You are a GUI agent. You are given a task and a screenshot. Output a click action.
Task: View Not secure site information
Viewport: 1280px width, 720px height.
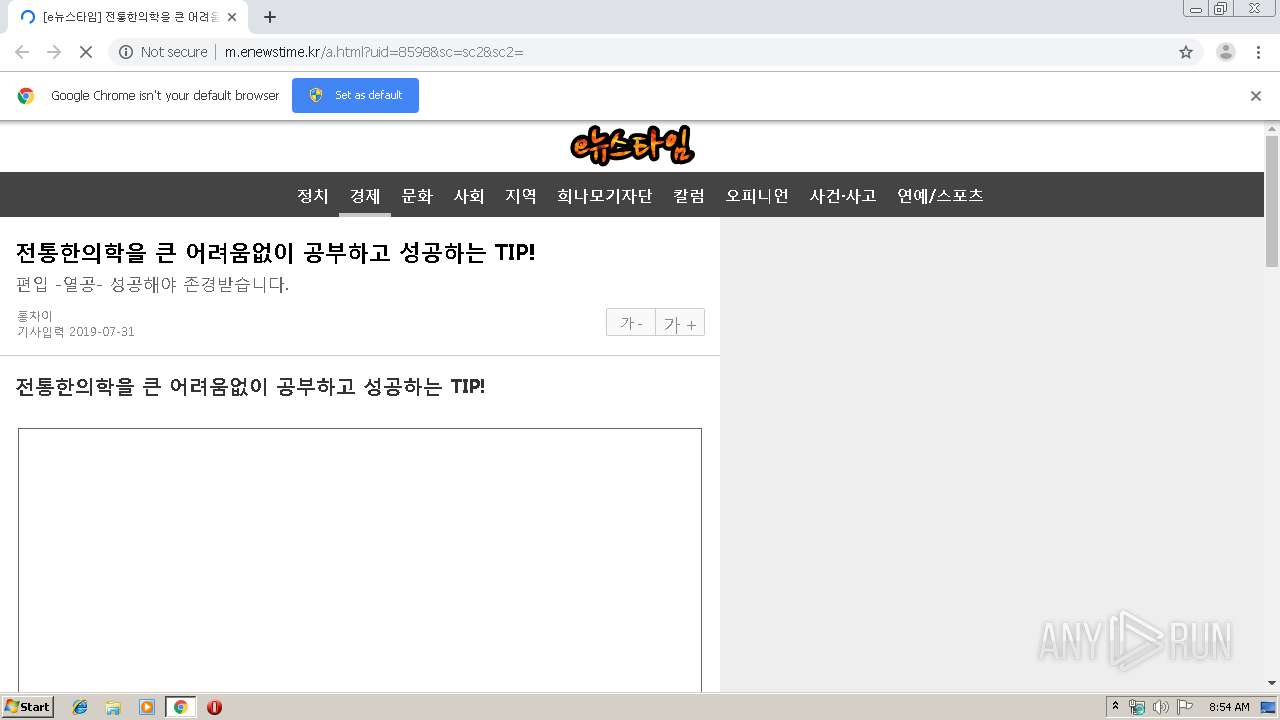click(x=163, y=52)
